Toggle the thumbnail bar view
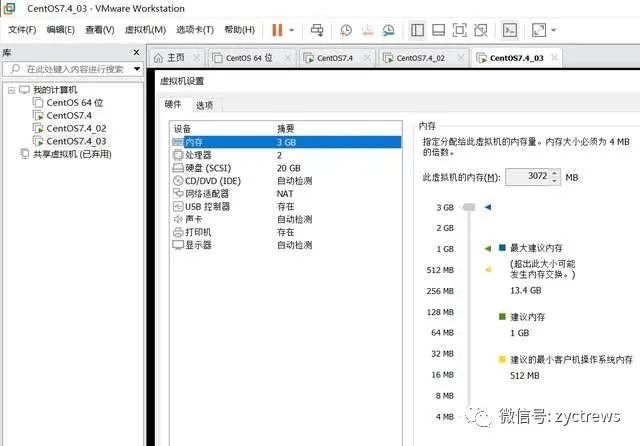Screen dimensions: 640x446 tap(438, 30)
